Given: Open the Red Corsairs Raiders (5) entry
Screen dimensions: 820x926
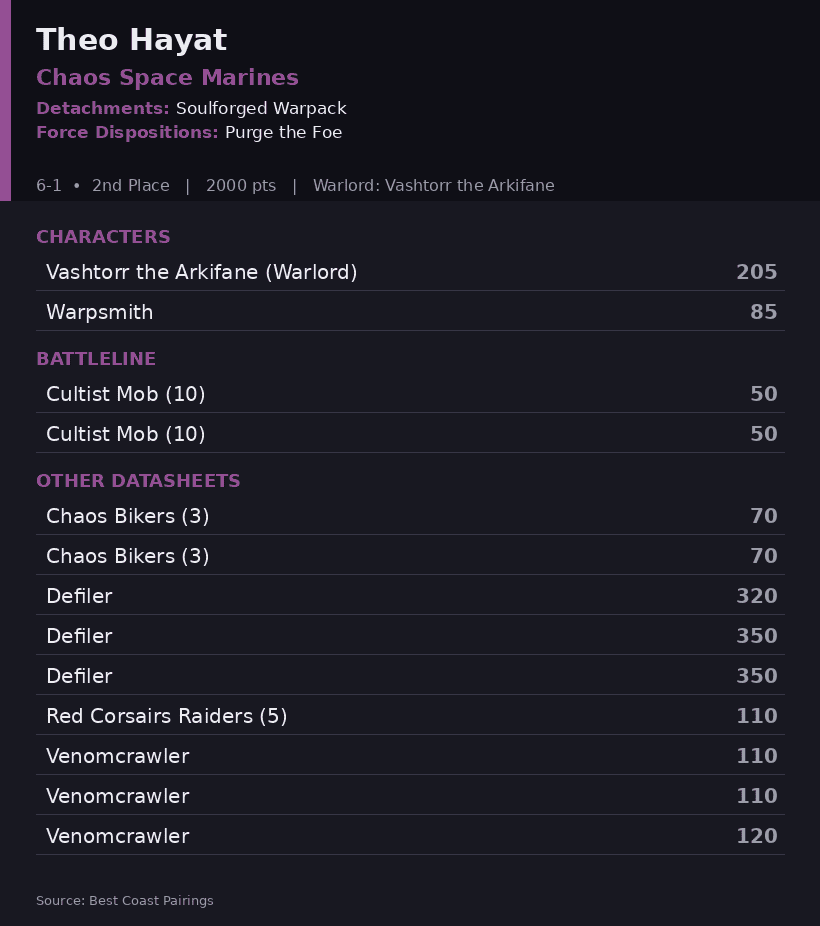Looking at the screenshot, I should tap(410, 716).
